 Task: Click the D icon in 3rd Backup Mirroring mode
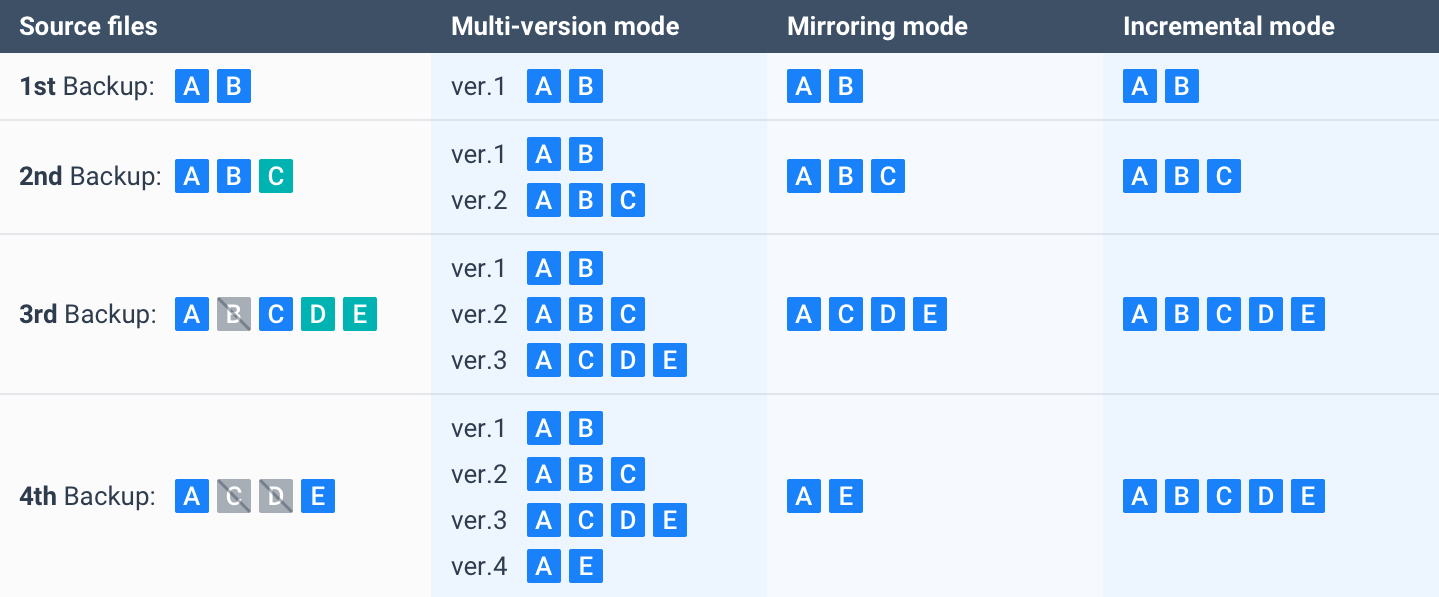(887, 315)
